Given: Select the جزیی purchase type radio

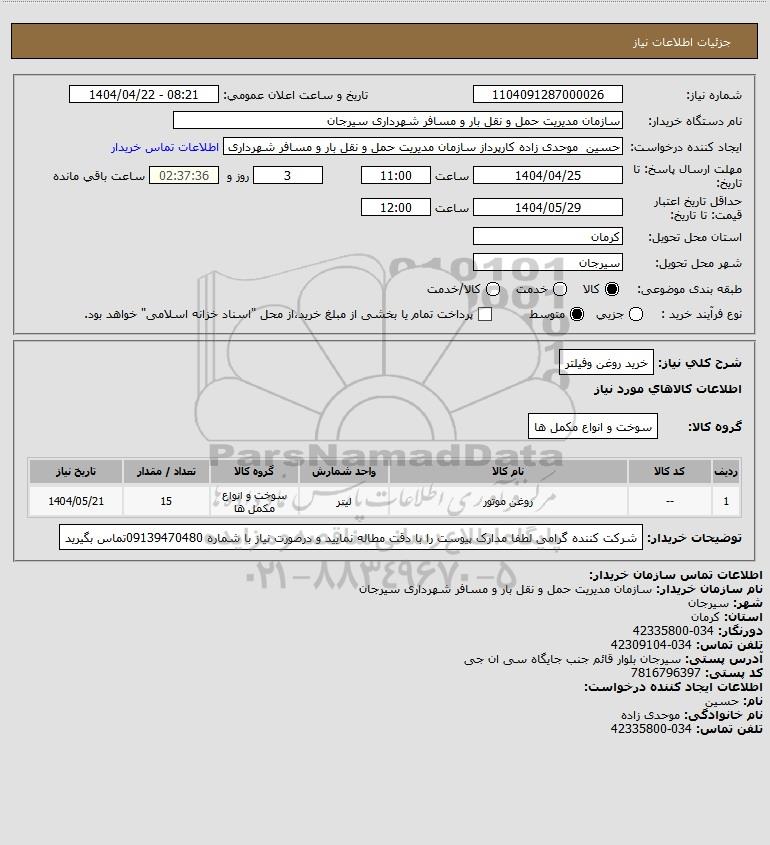Looking at the screenshot, I should [636, 314].
